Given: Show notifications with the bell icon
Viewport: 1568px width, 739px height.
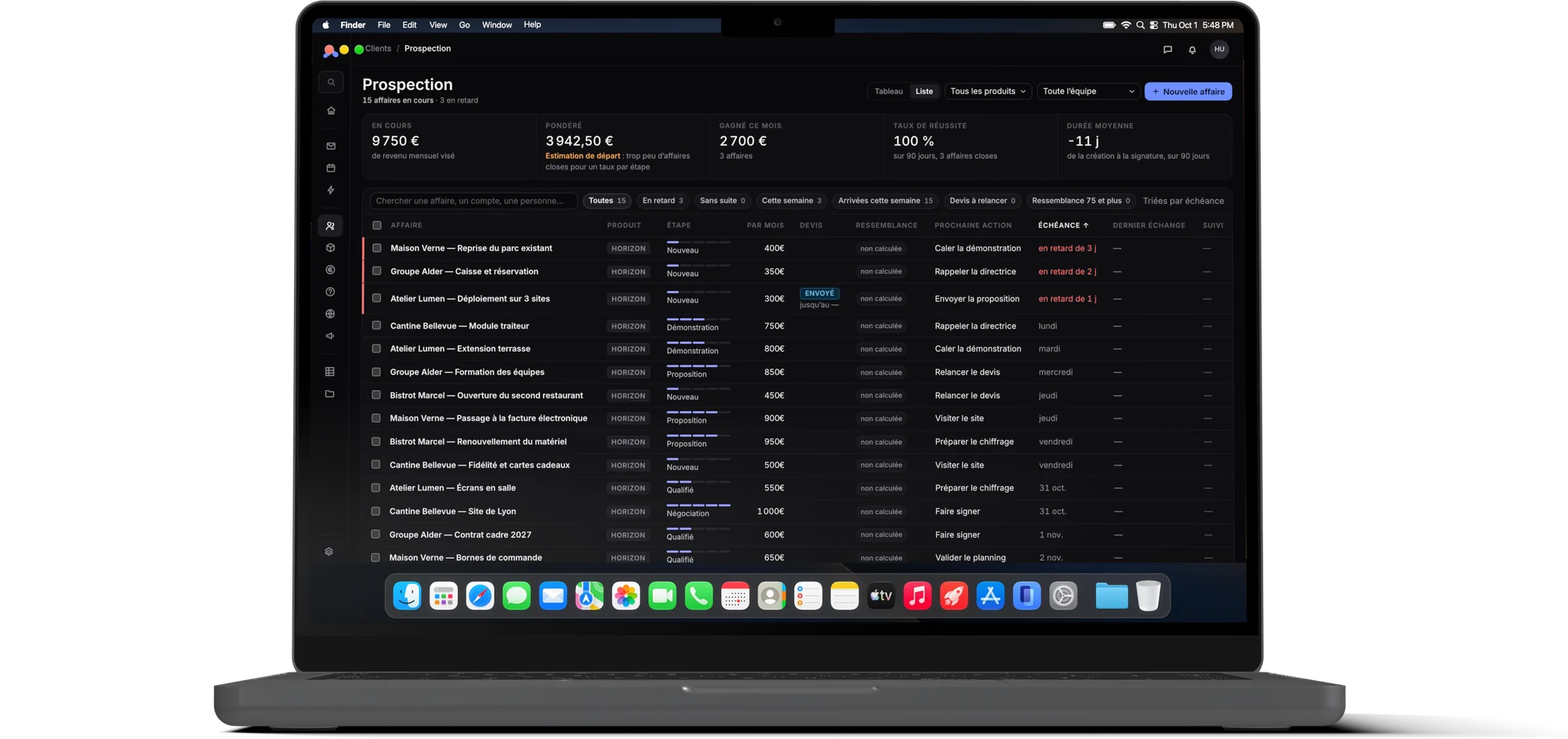Looking at the screenshot, I should [1192, 49].
